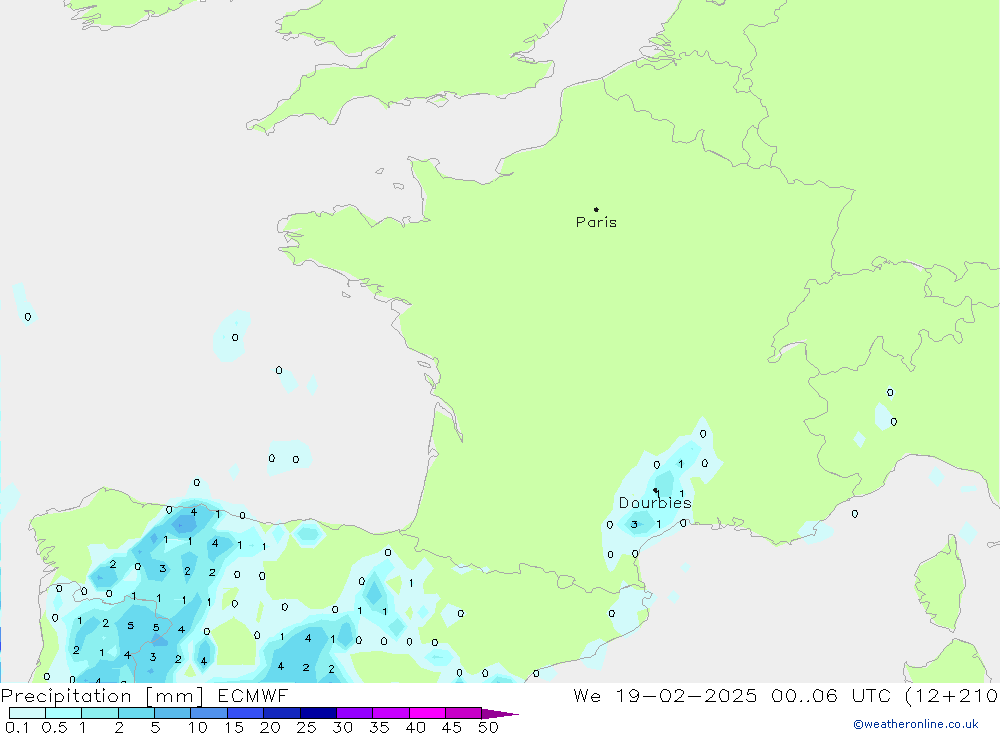
Task: Select the 30–35 mm purple legend box
Action: [355, 713]
